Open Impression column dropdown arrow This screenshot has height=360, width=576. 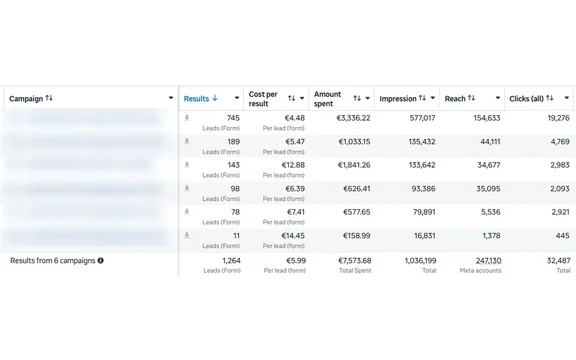pos(433,98)
